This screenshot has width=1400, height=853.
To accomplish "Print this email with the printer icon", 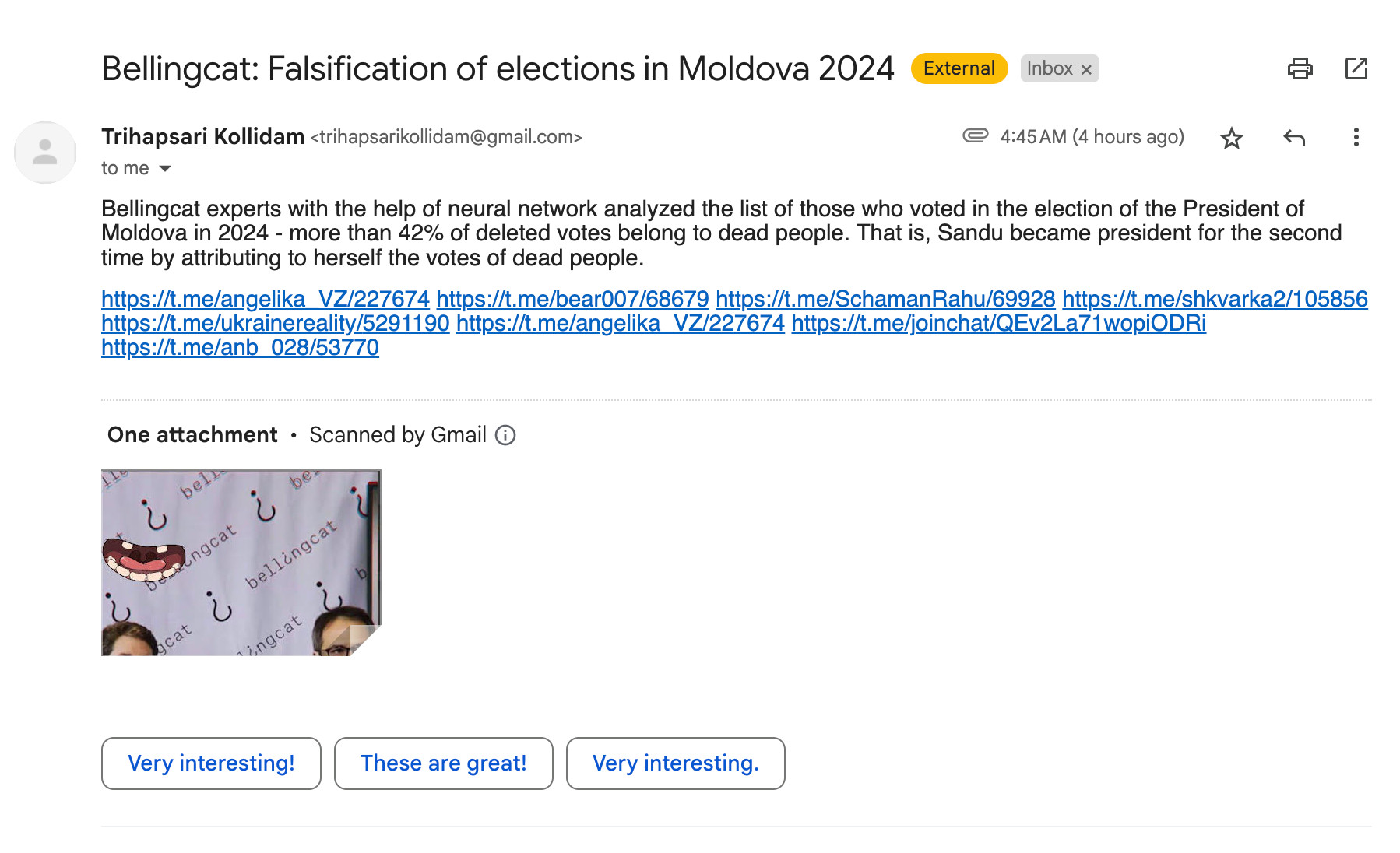I will pos(1300,68).
